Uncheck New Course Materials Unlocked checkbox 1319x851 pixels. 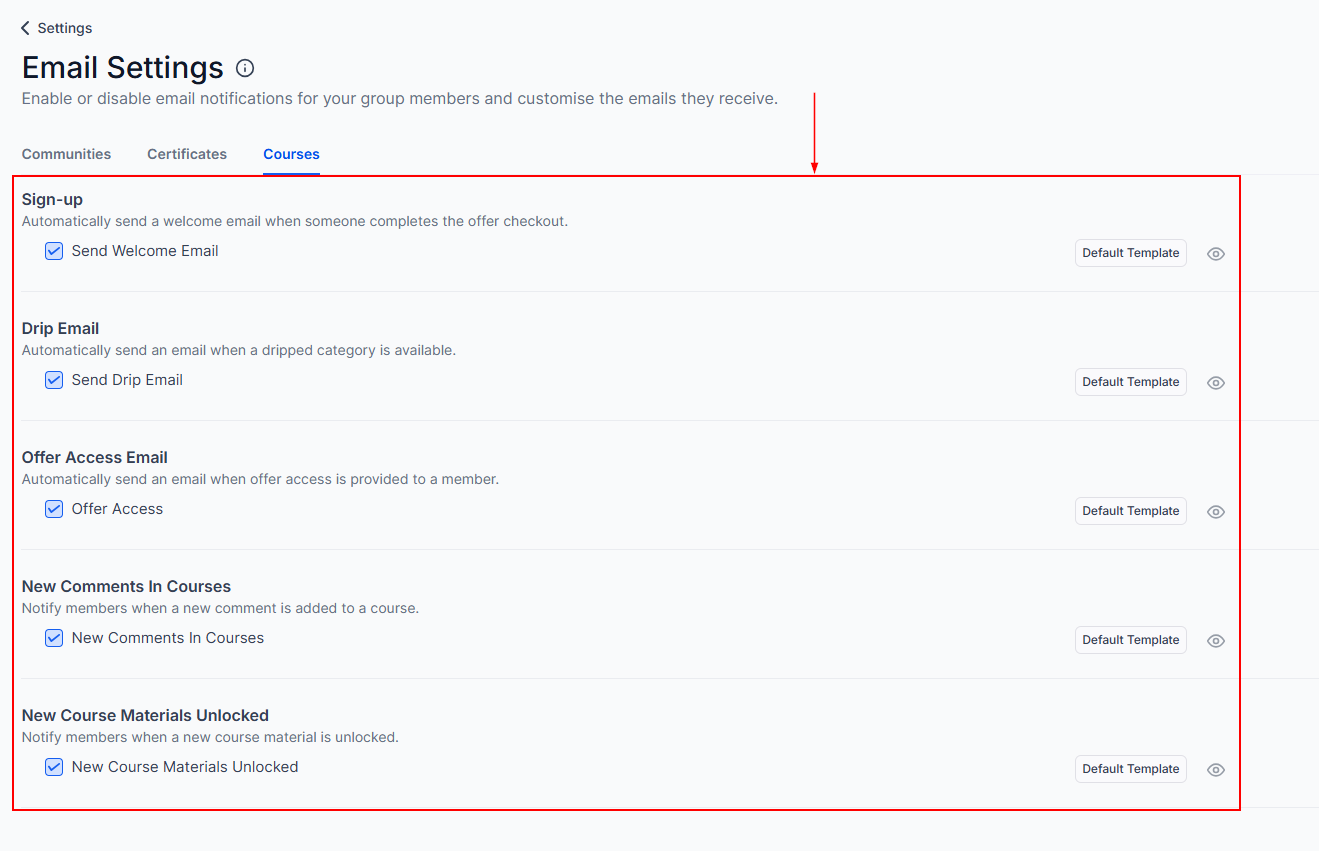[x=54, y=767]
